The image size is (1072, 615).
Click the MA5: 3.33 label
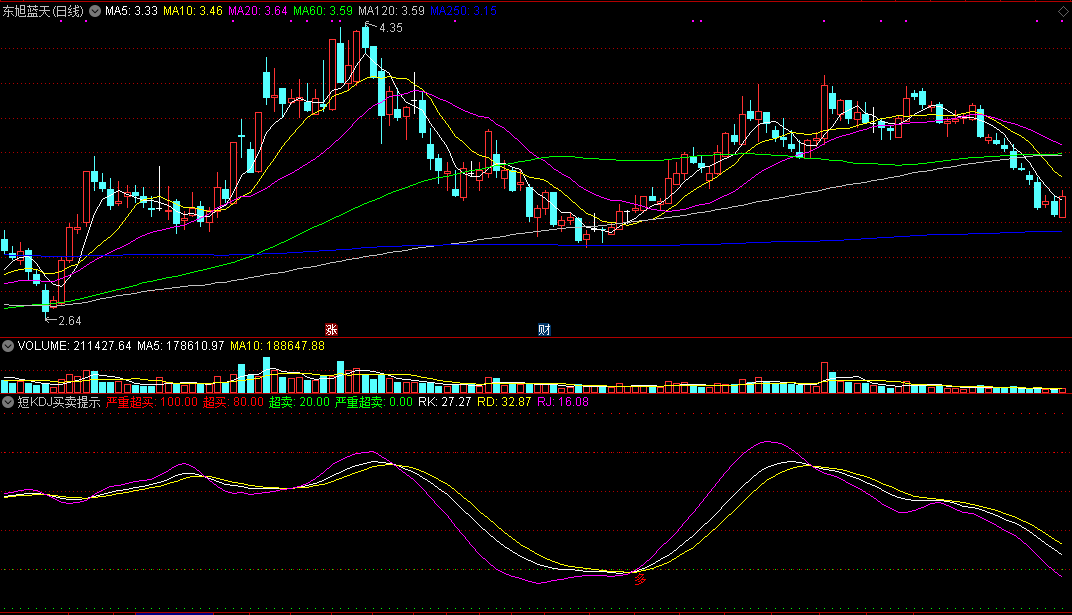pyautogui.click(x=131, y=11)
